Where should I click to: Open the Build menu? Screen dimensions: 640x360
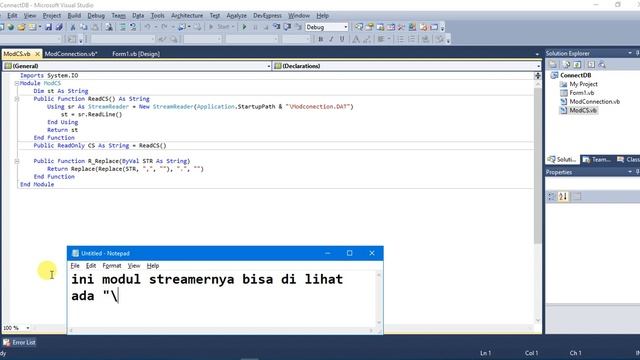[74, 16]
